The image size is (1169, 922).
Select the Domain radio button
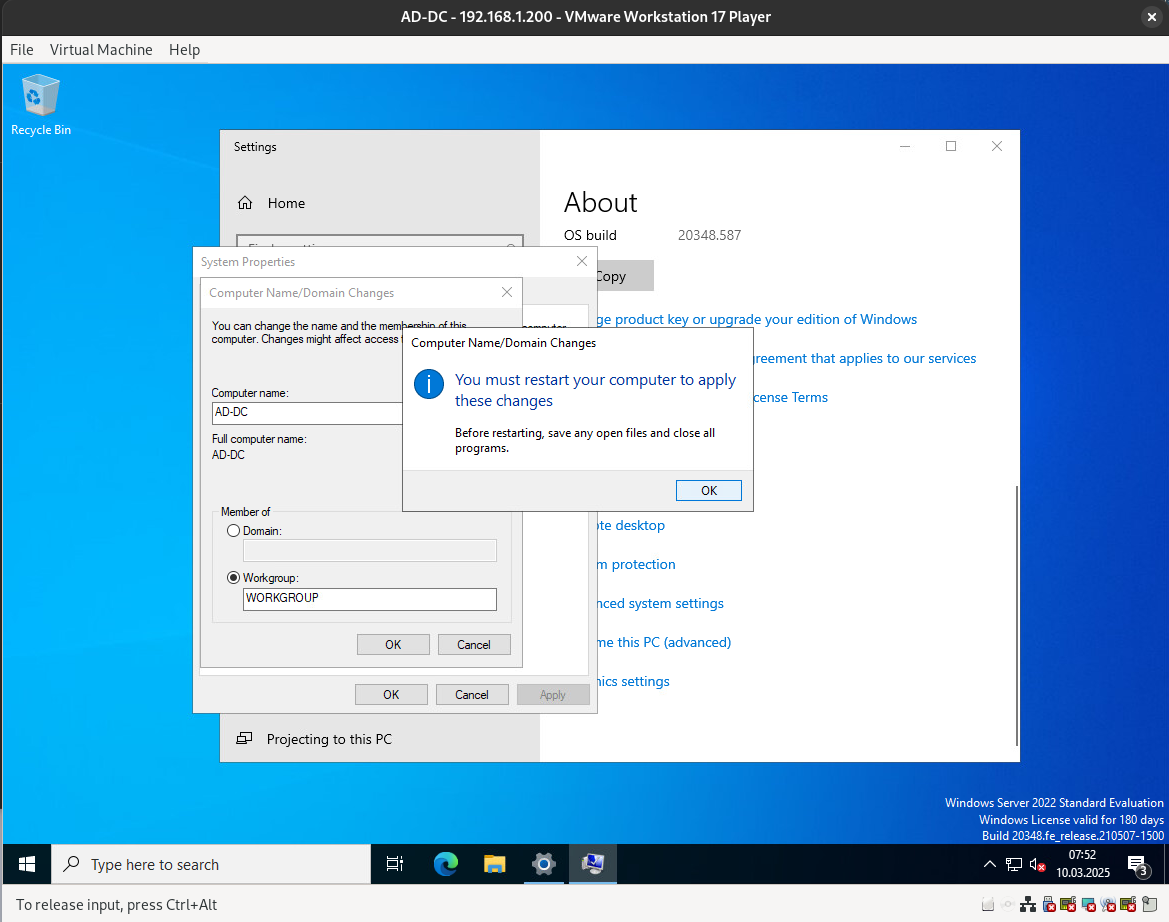click(x=234, y=531)
